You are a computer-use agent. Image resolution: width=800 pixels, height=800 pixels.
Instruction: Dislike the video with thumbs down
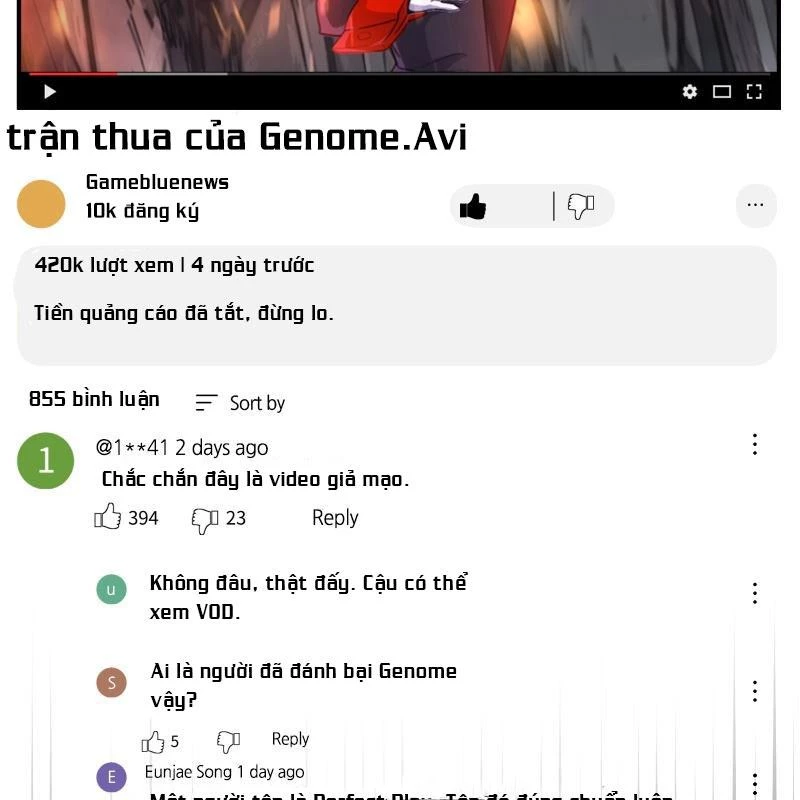point(582,207)
